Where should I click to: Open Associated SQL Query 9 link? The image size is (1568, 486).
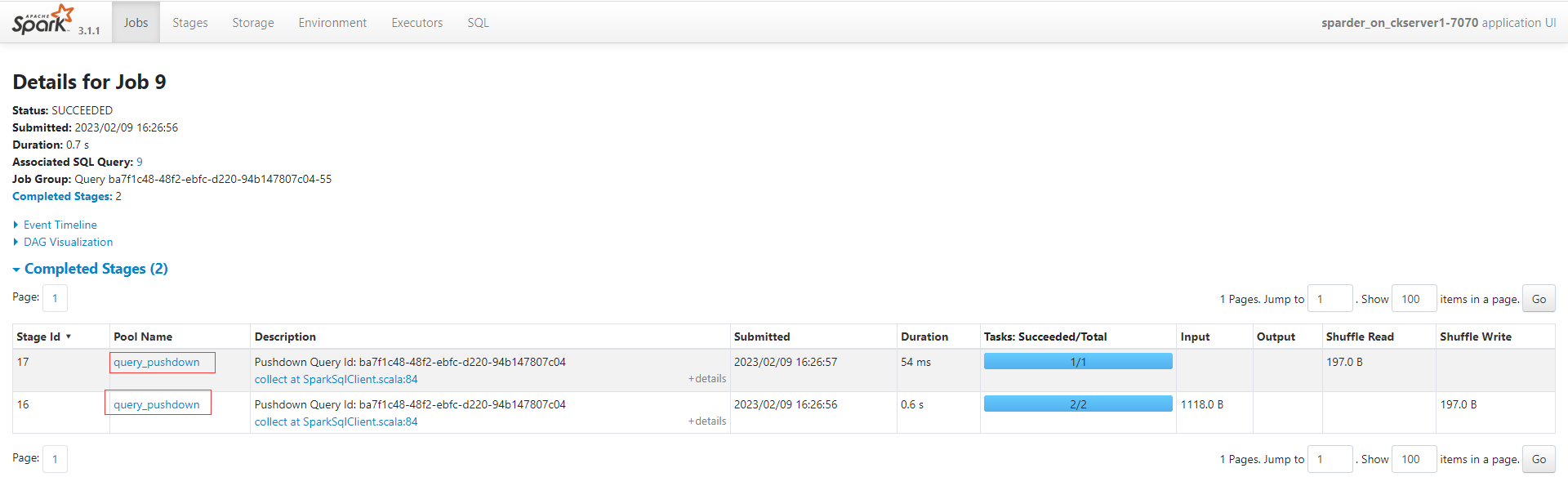pyautogui.click(x=140, y=162)
